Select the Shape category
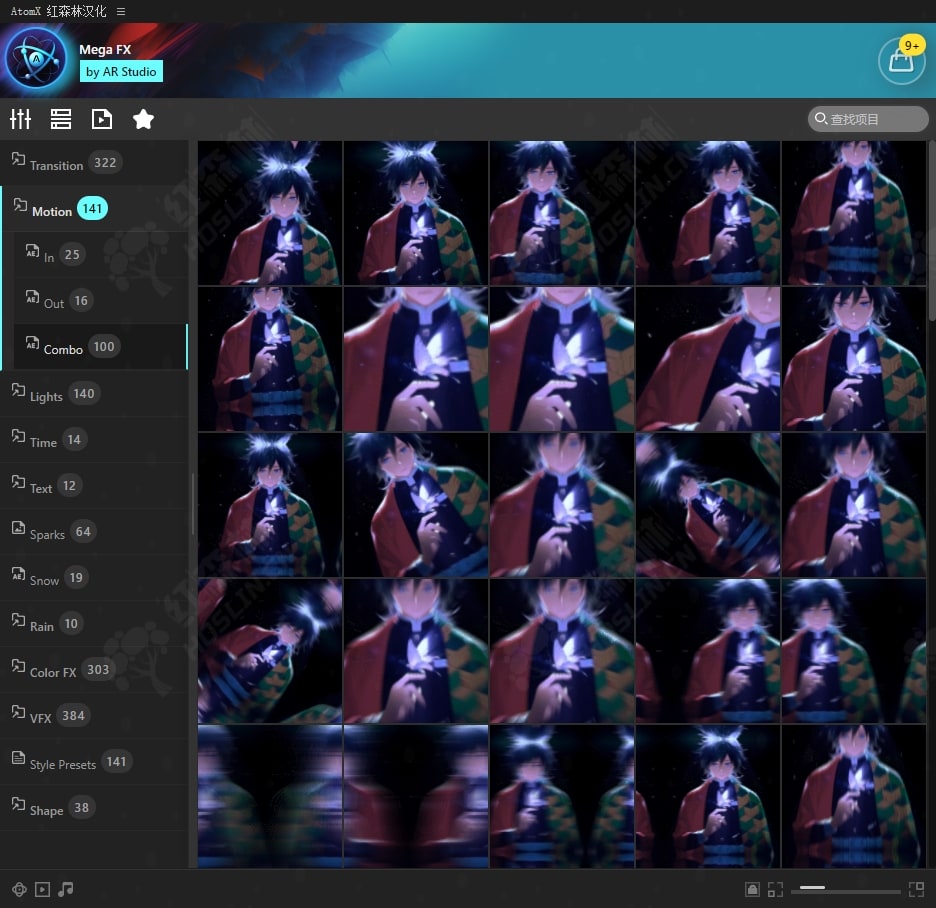936x908 pixels. 94,808
